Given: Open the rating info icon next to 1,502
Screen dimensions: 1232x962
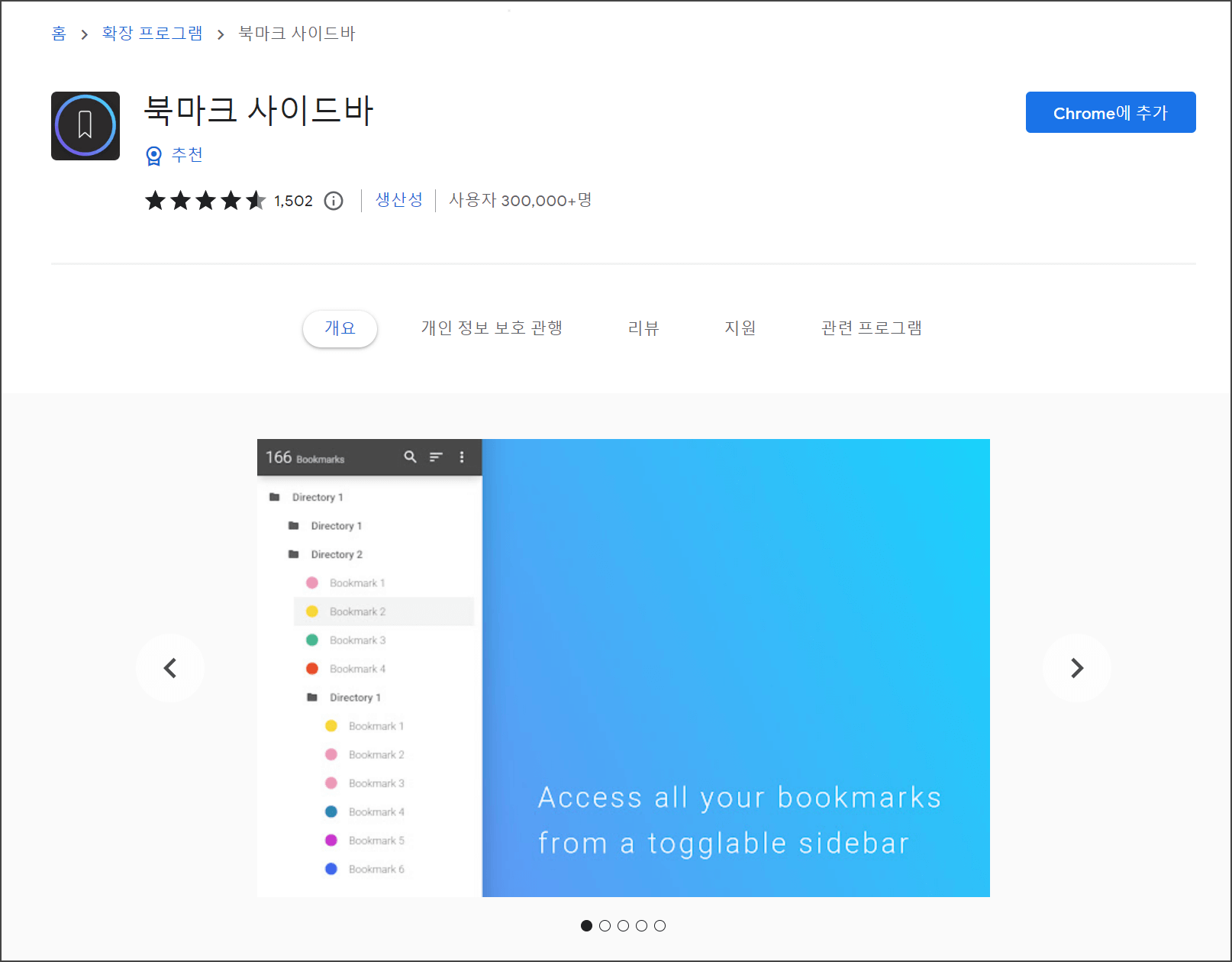Looking at the screenshot, I should 334,201.
